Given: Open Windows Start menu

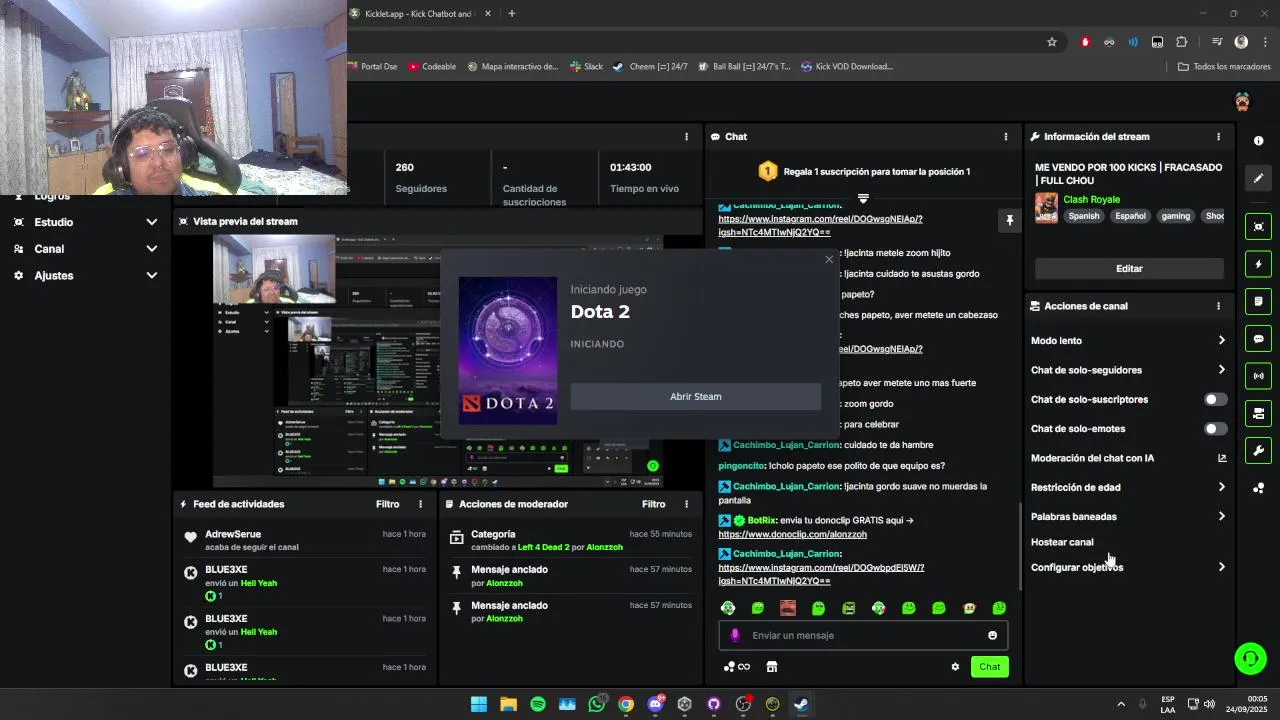Looking at the screenshot, I should coord(479,704).
